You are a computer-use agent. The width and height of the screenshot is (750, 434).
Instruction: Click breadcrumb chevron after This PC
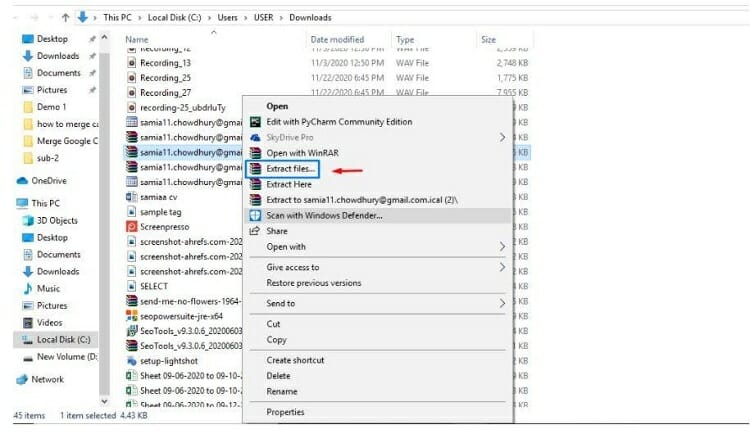point(140,18)
